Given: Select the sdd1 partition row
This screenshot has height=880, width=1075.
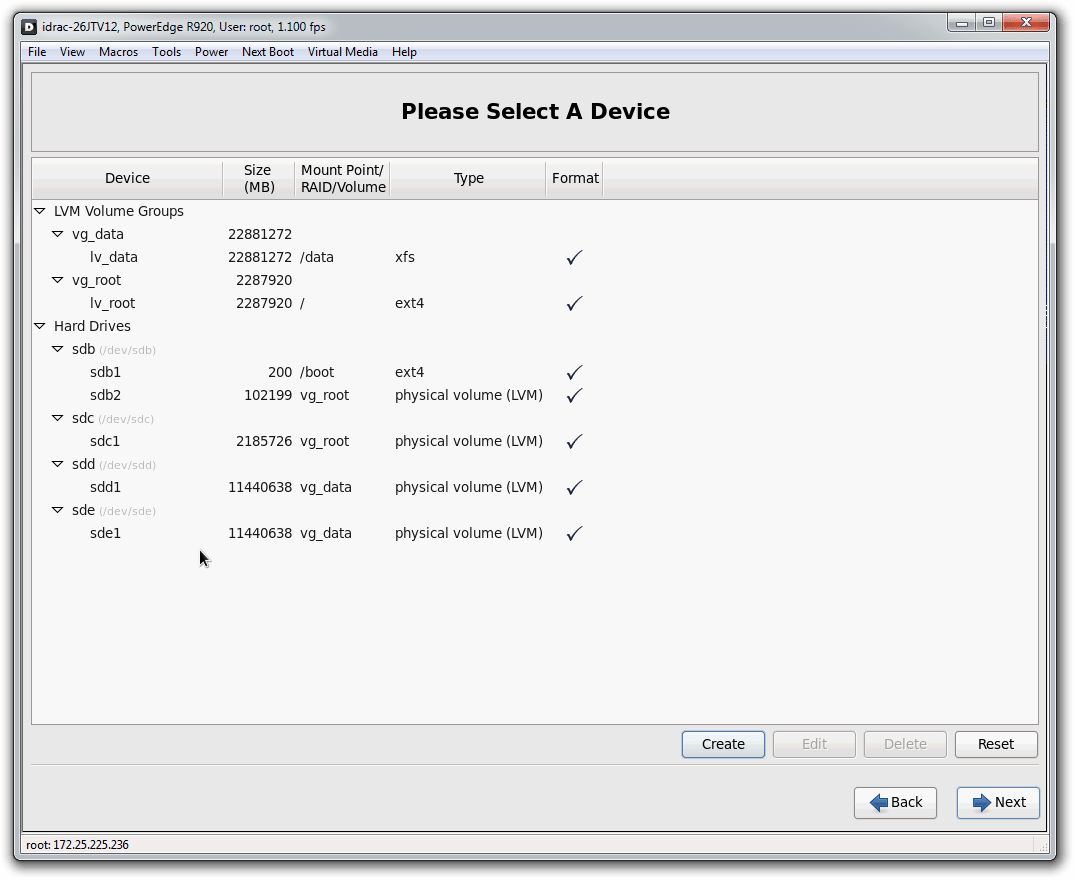Looking at the screenshot, I should (105, 488).
